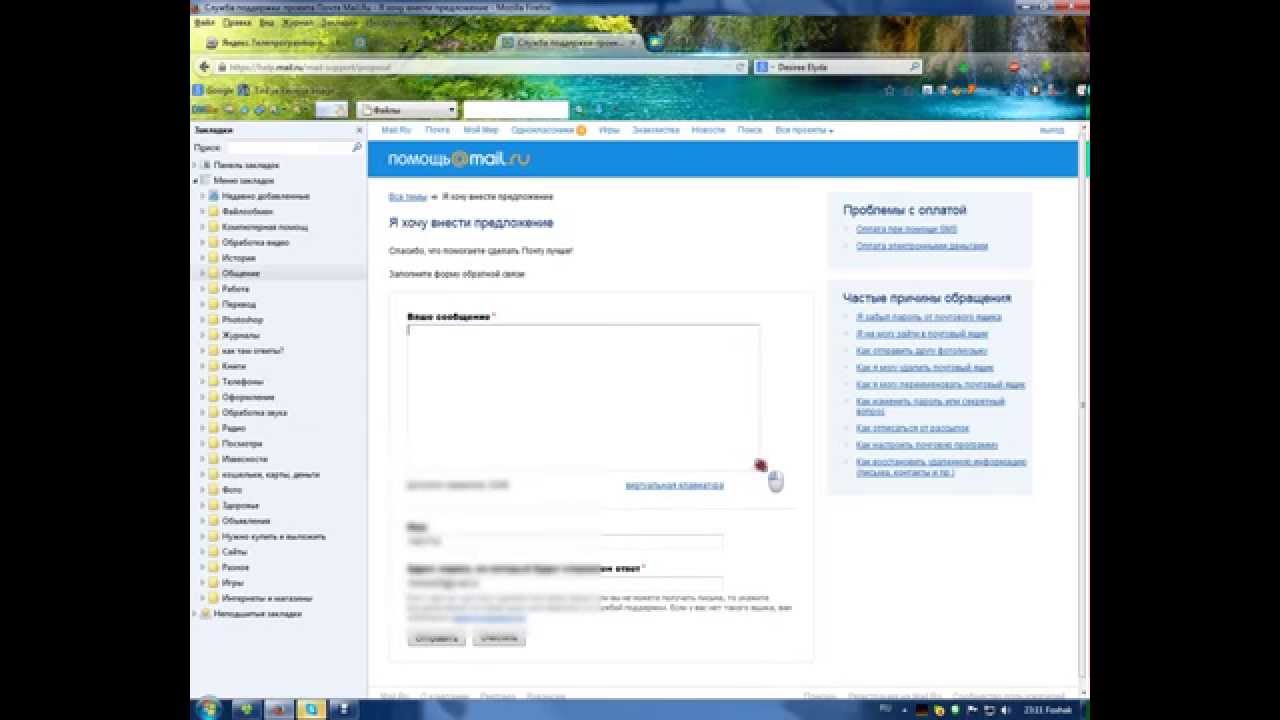Click the Разное folder icon
Screen dimensions: 1280x720
[x=213, y=567]
